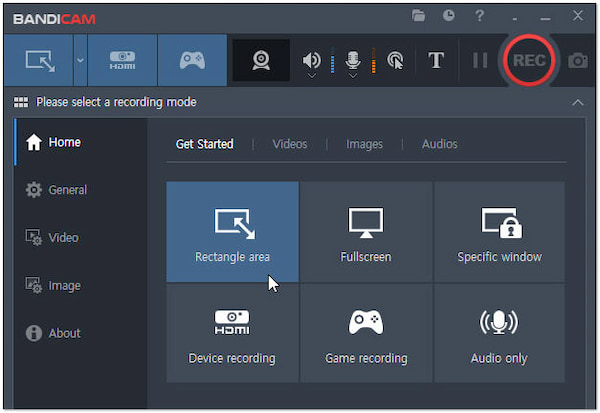Collapse the recording mode panel chevron
600x413 pixels.
click(x=578, y=103)
